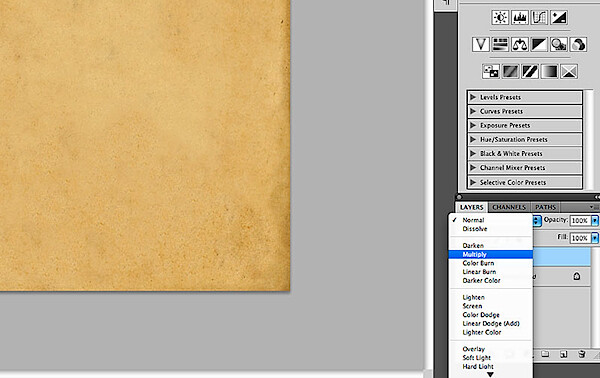Add a Color Balance adjustment (scales icon)
This screenshot has height=378, width=600.
point(520,45)
